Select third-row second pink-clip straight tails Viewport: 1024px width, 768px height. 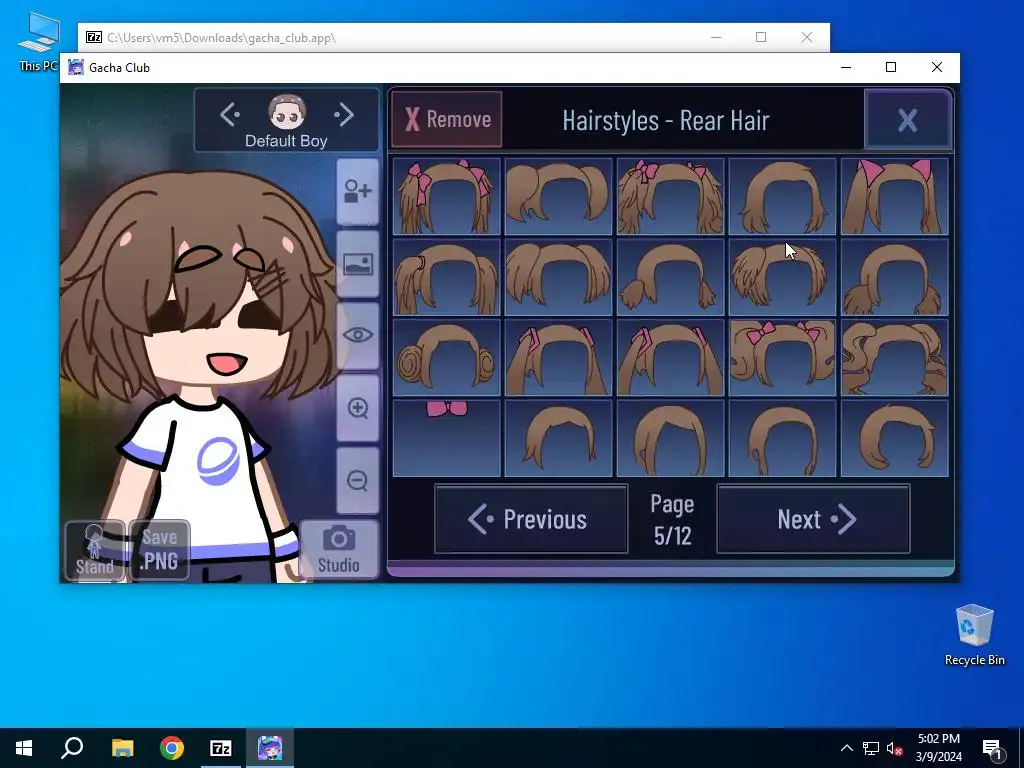558,358
